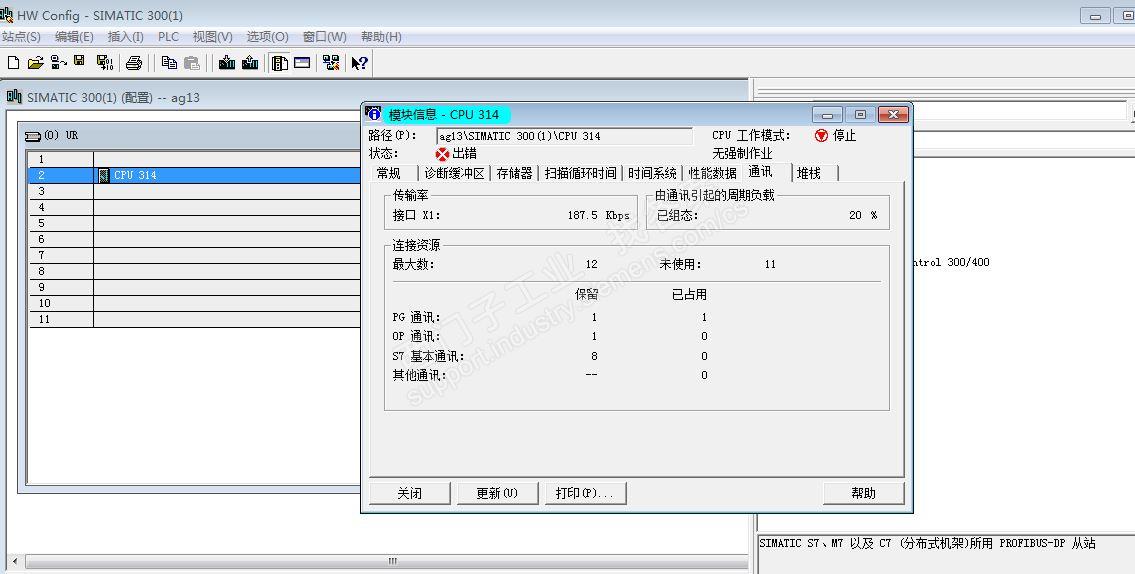Screen dimensions: 1135x574
Task: Open the 窗口(W) menu
Action: click(x=324, y=37)
